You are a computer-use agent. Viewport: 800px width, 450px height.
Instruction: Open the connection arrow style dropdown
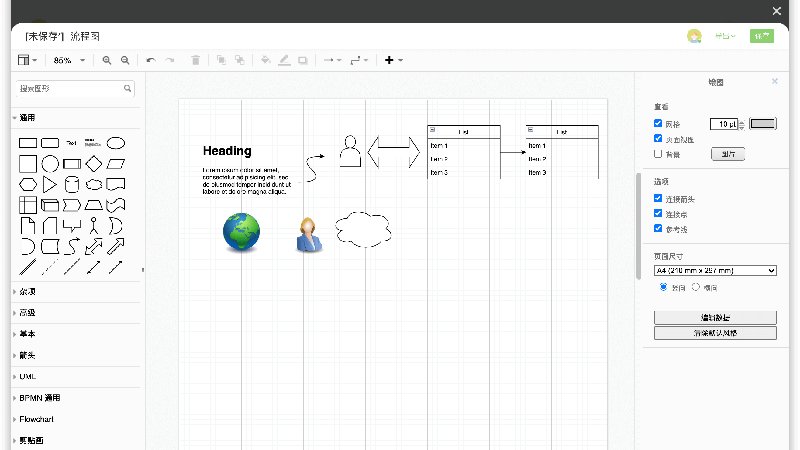point(332,60)
